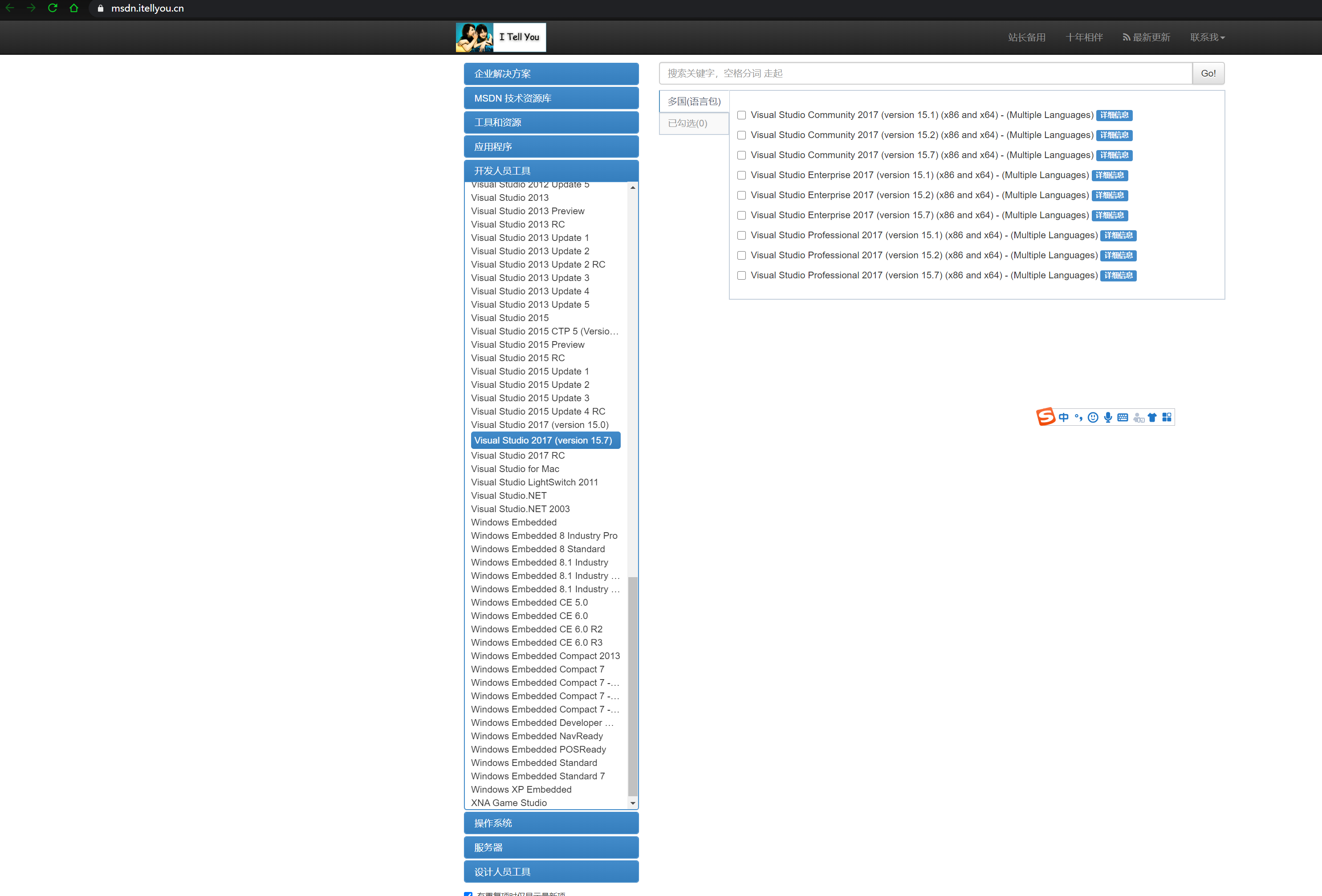1322x896 pixels.
Task: Check Visual Studio Enterprise 2017 version 15.1
Action: pyautogui.click(x=741, y=175)
